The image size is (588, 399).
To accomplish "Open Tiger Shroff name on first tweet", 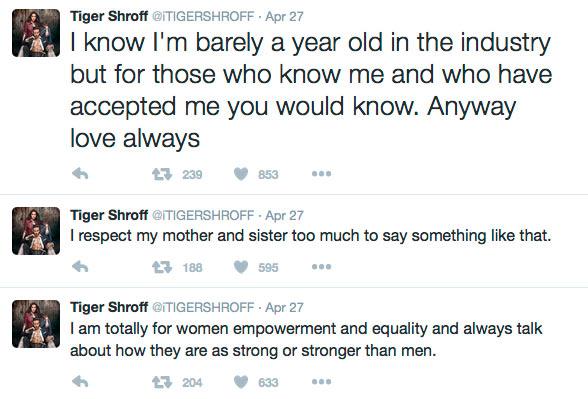I will coord(109,16).
